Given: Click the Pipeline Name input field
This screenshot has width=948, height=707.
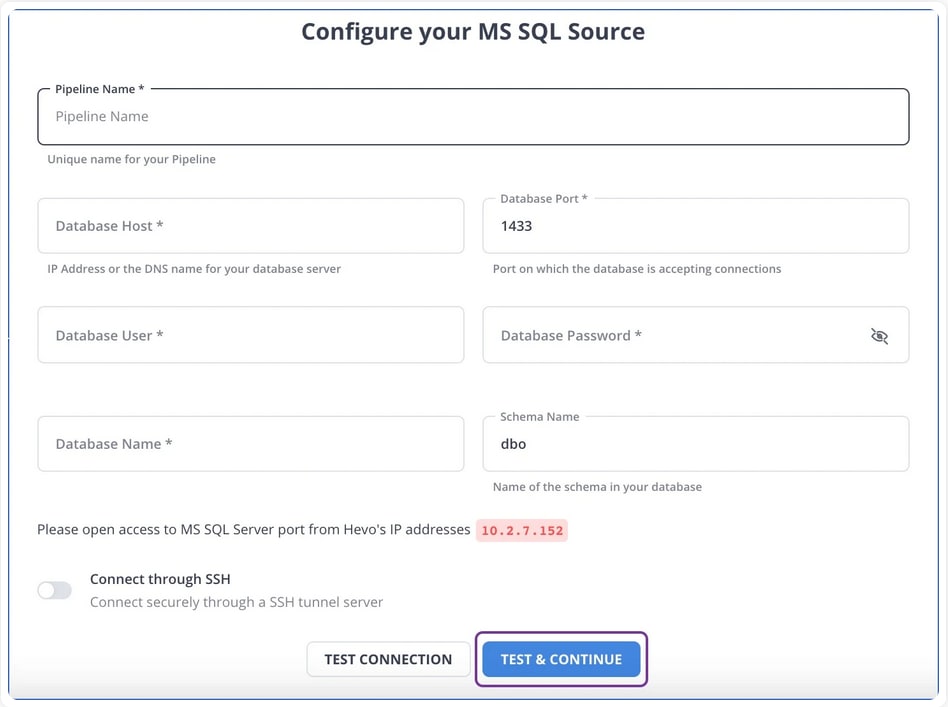Looking at the screenshot, I should click(473, 117).
